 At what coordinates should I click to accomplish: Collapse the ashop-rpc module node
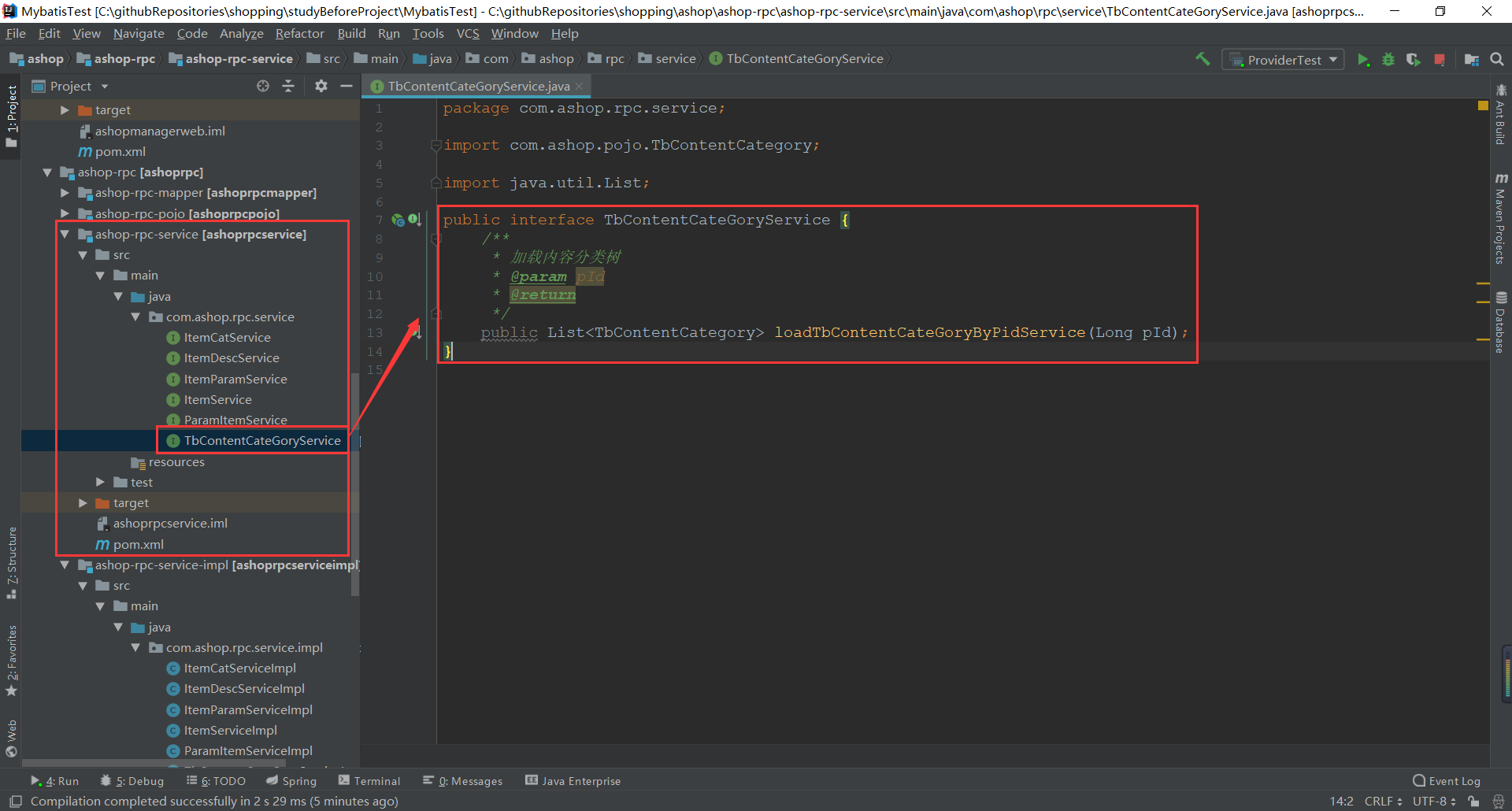(47, 172)
